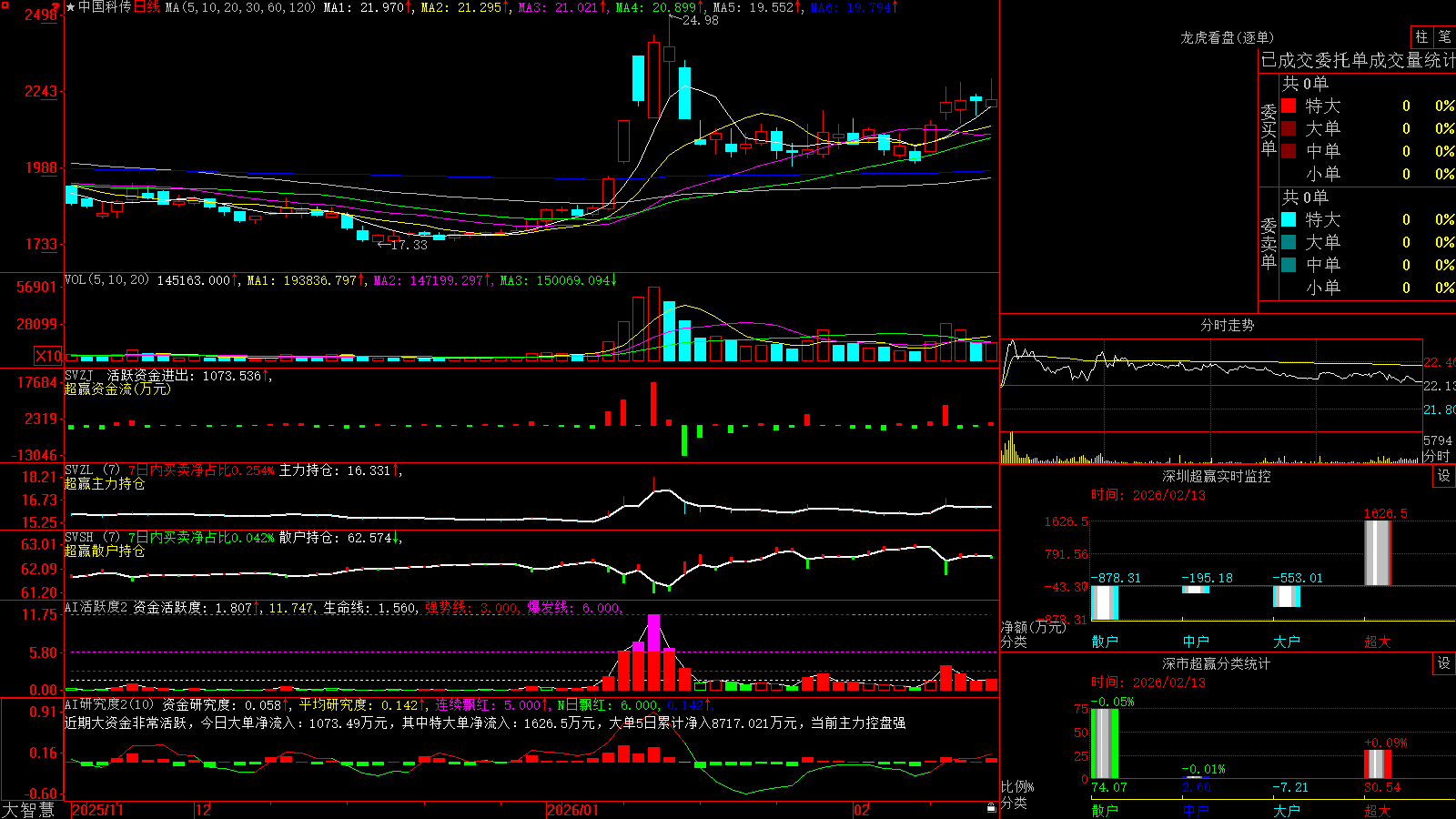The width and height of the screenshot is (1456, 819).
Task: Click 超赢资金流(万元) label
Action: [x=117, y=389]
